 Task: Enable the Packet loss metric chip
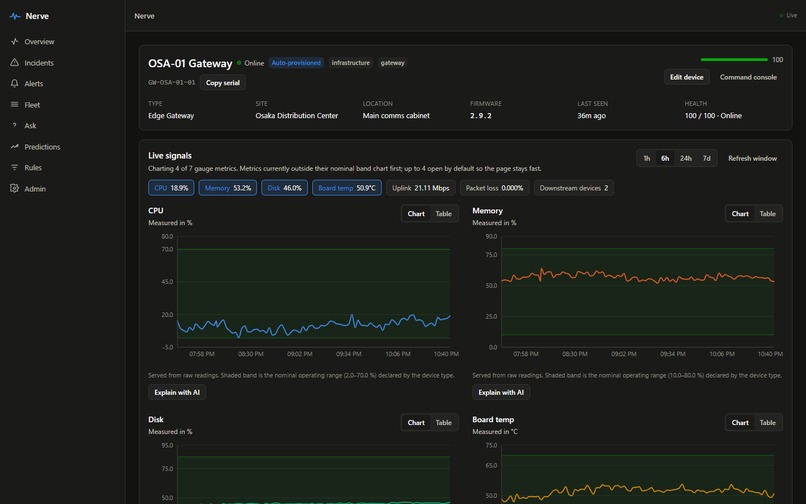pos(494,188)
